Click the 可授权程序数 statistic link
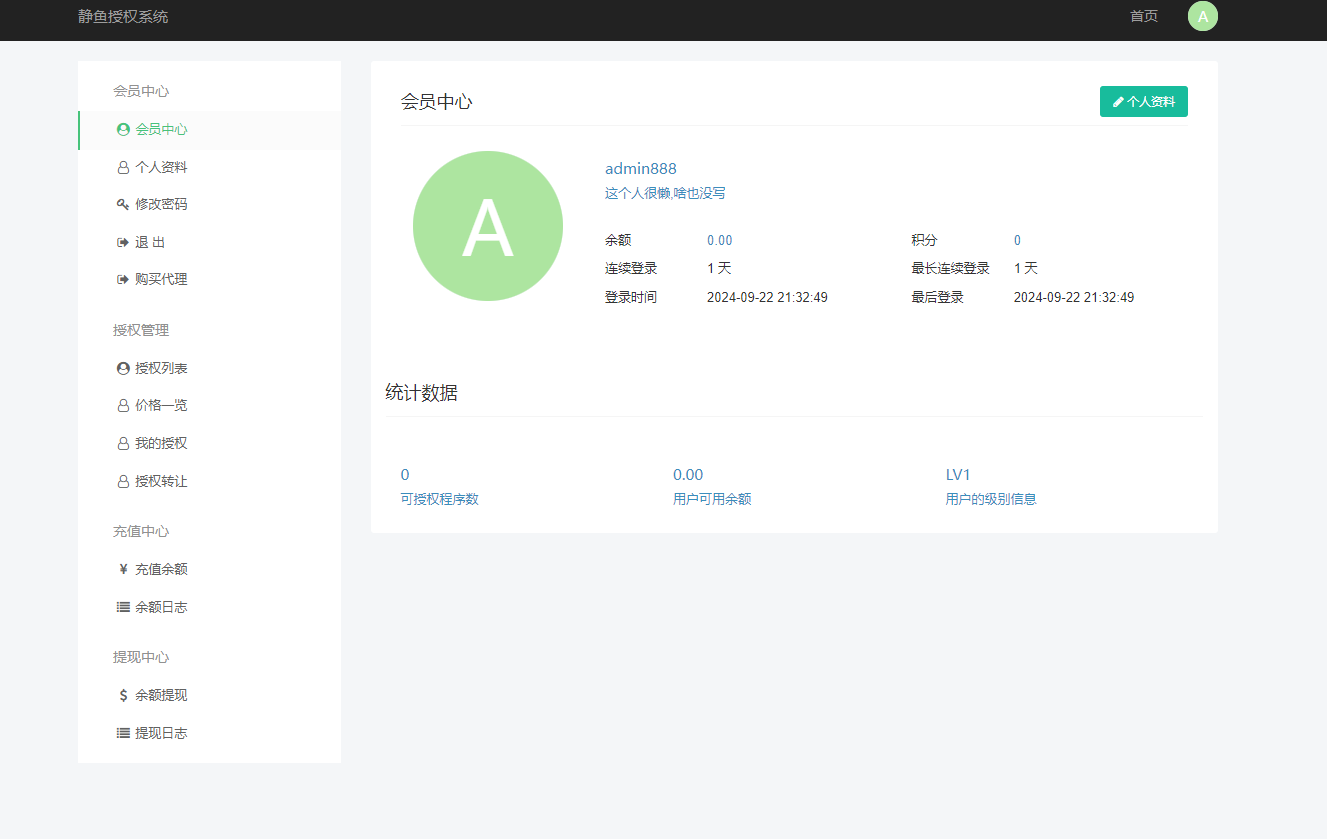Viewport: 1327px width, 839px height. pyautogui.click(x=439, y=499)
